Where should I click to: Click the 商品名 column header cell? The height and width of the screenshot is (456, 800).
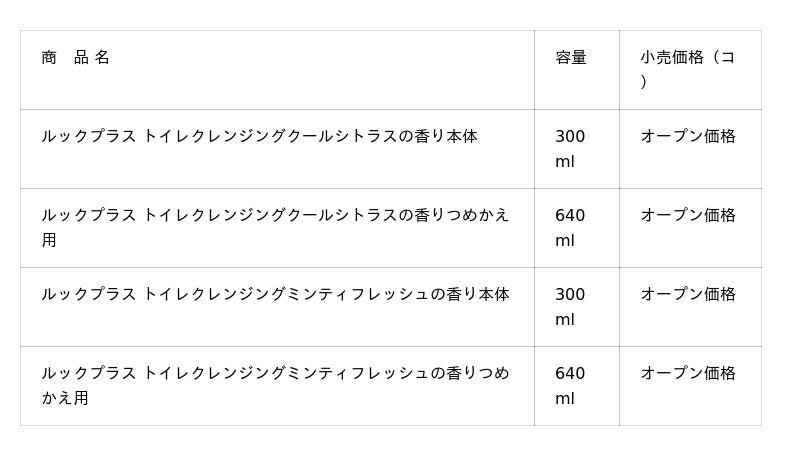[x=76, y=58]
